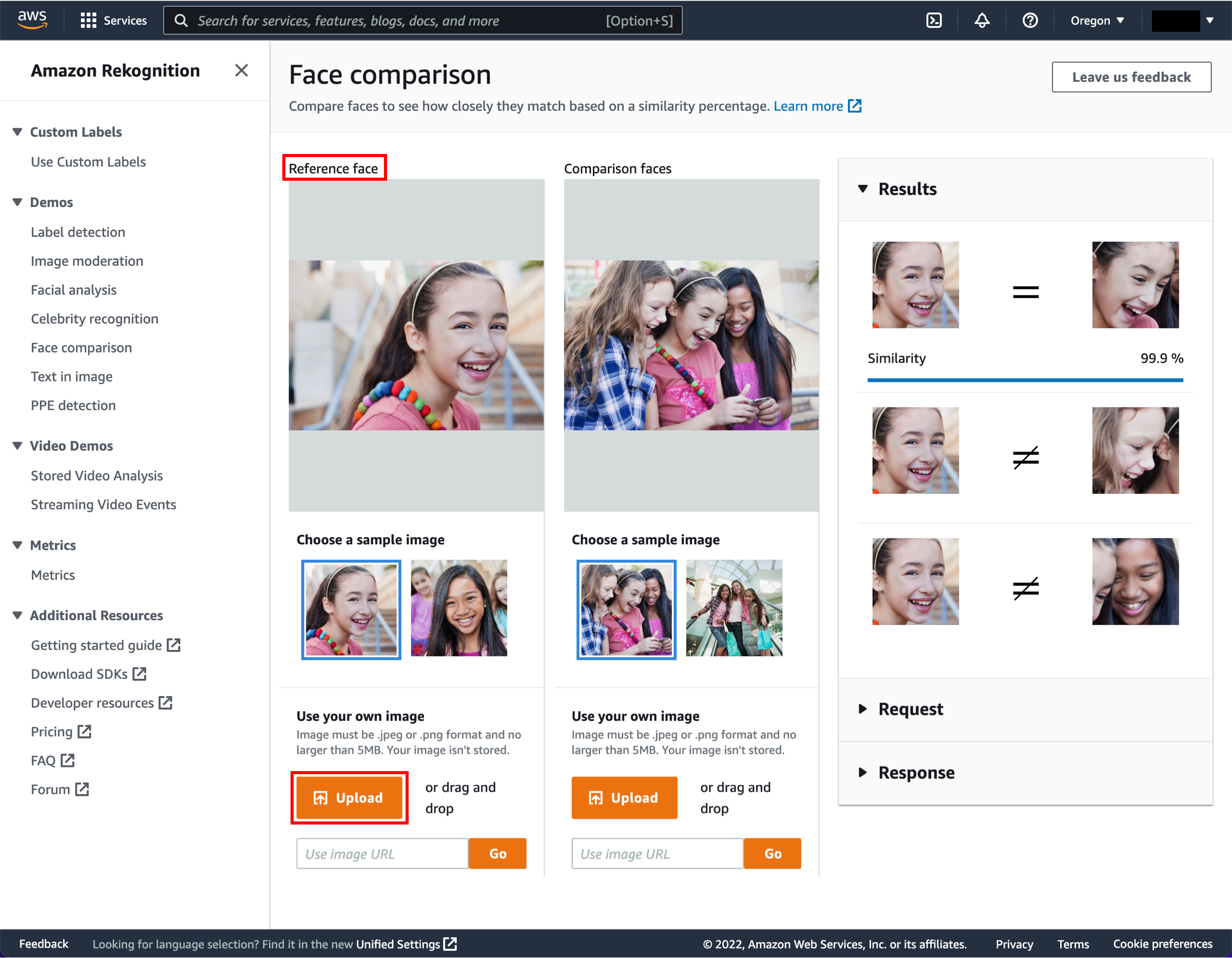Upload reference face image
The height and width of the screenshot is (958, 1232).
click(x=349, y=798)
